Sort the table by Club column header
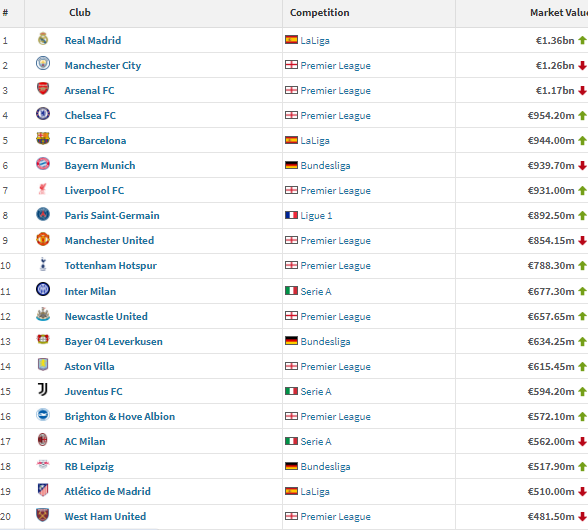Image resolution: width=588 pixels, height=530 pixels. 80,13
